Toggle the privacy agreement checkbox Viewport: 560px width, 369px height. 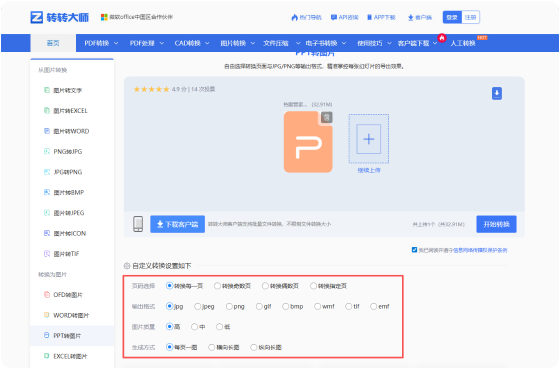point(414,250)
